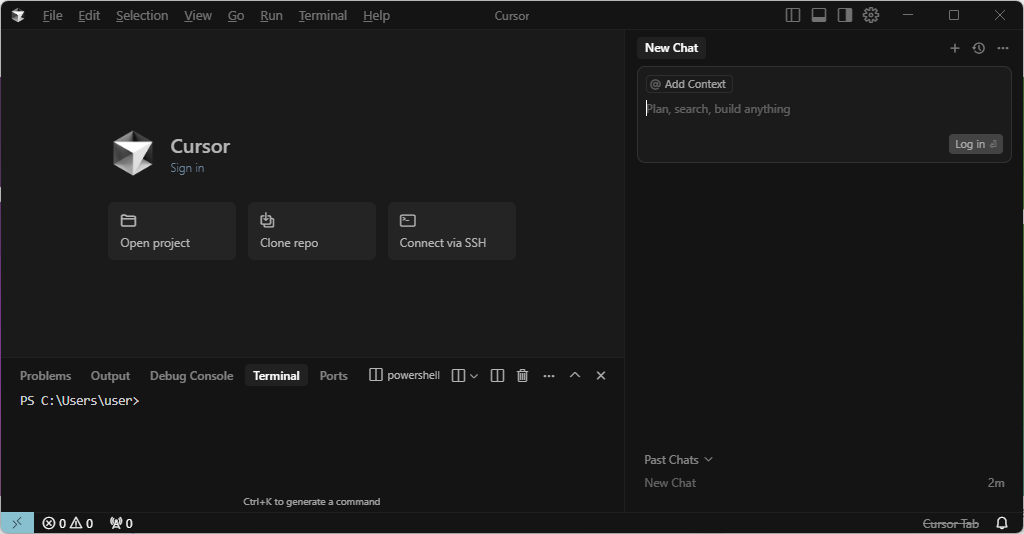This screenshot has height=534, width=1024.
Task: Click Clone repo card
Action: click(x=312, y=231)
